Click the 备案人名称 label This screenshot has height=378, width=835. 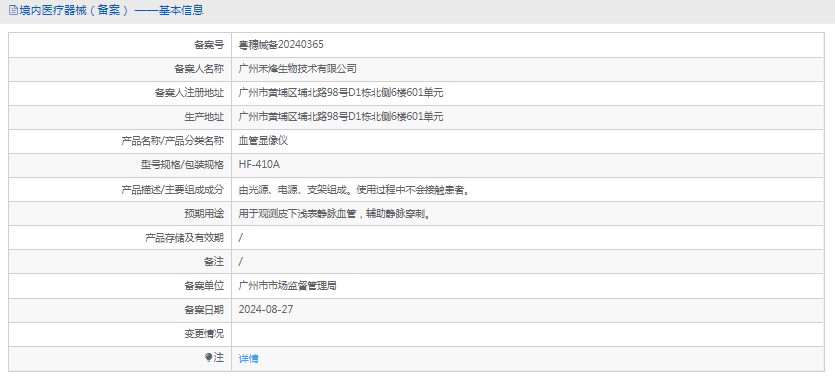click(199, 69)
